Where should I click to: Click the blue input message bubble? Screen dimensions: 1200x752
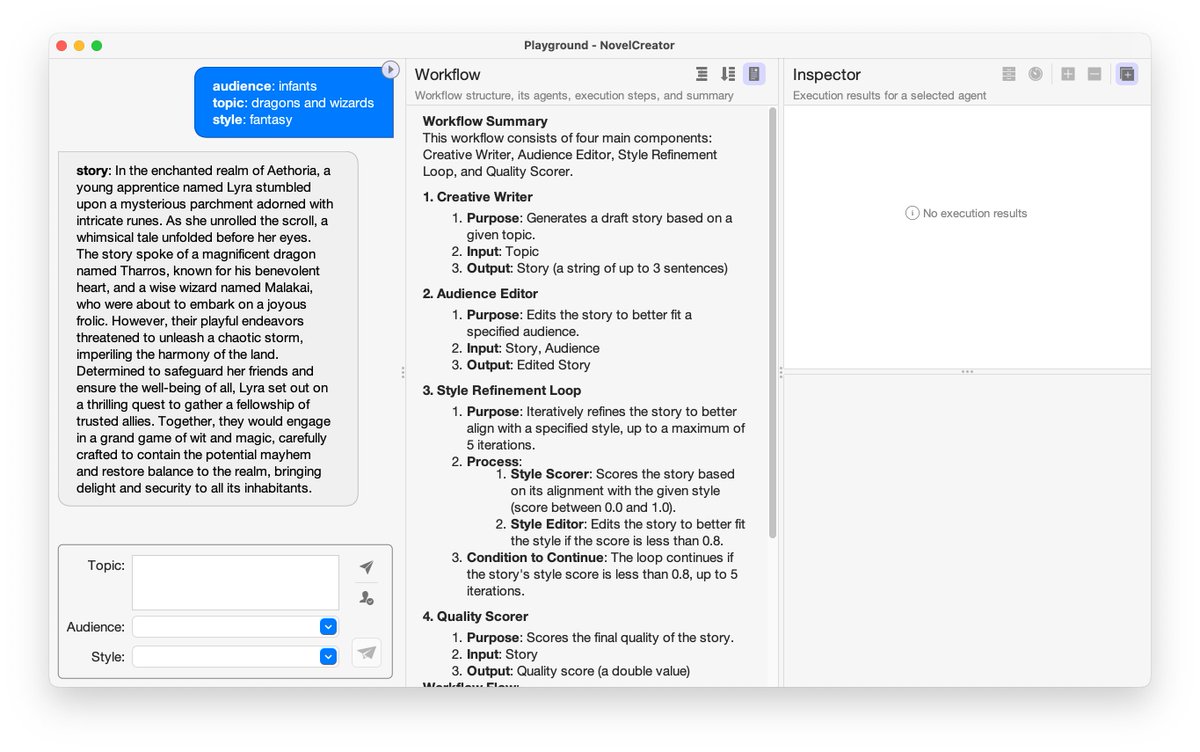pos(294,102)
